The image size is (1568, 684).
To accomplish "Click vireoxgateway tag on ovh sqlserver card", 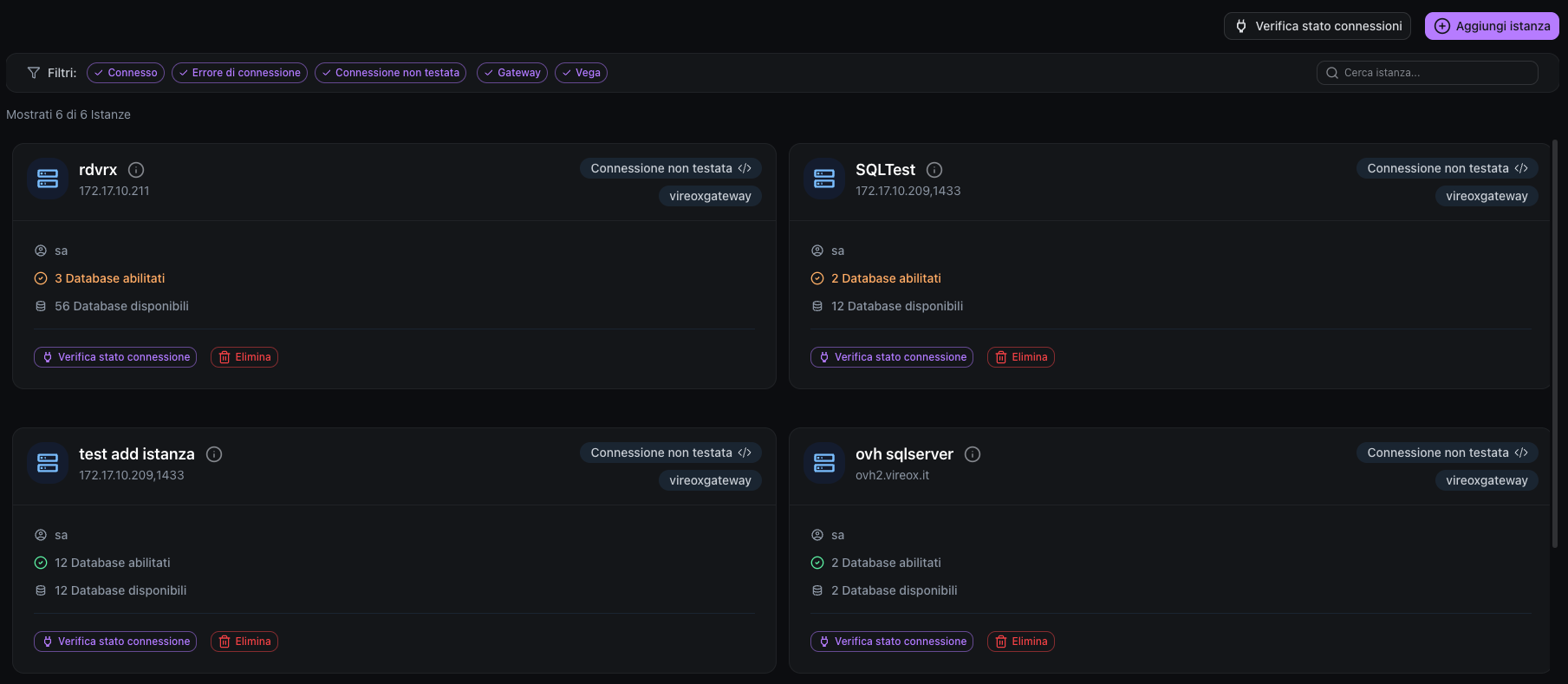I will pyautogui.click(x=1487, y=480).
